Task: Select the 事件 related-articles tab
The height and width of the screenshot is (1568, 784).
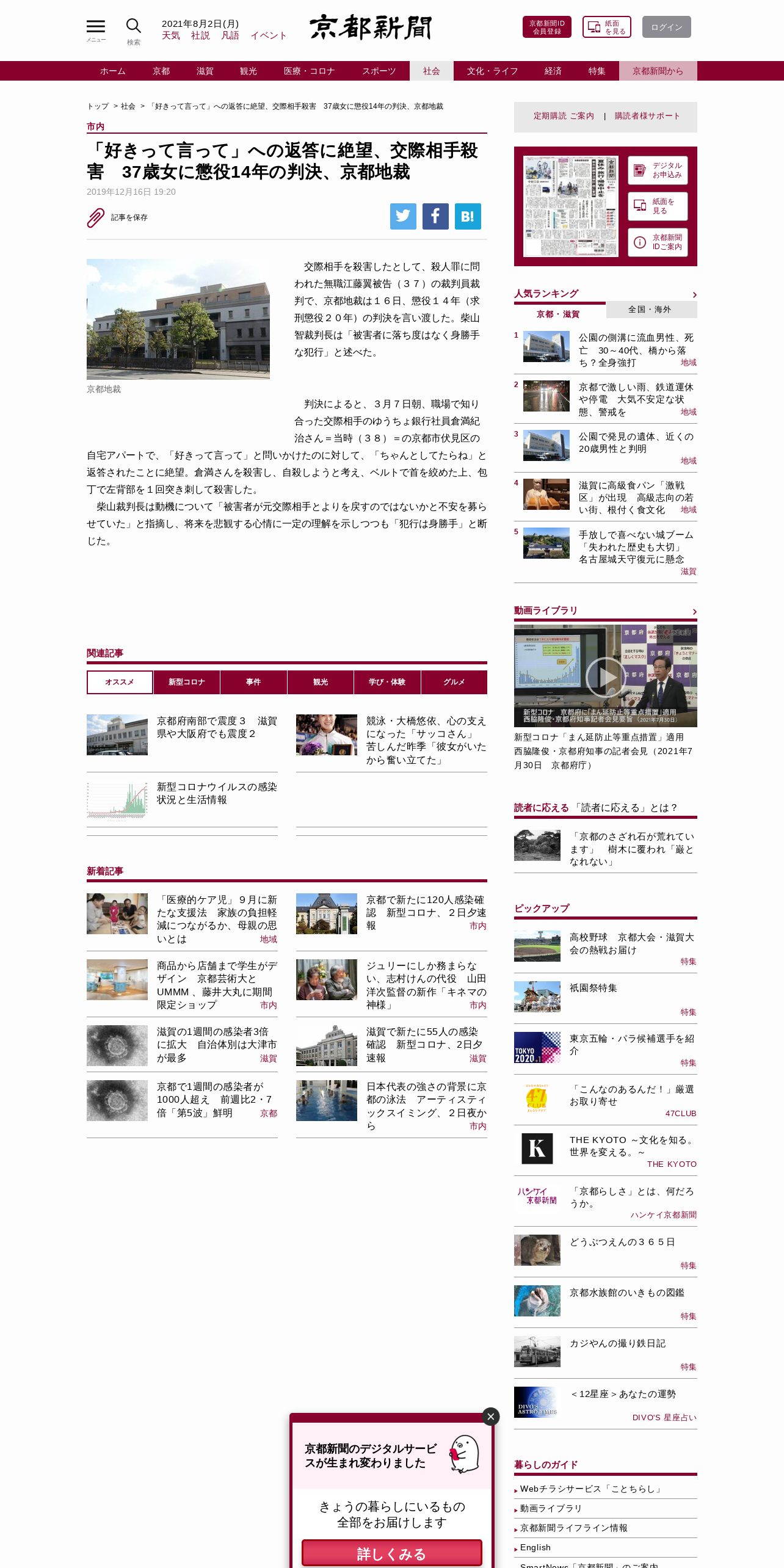Action: pyautogui.click(x=253, y=682)
